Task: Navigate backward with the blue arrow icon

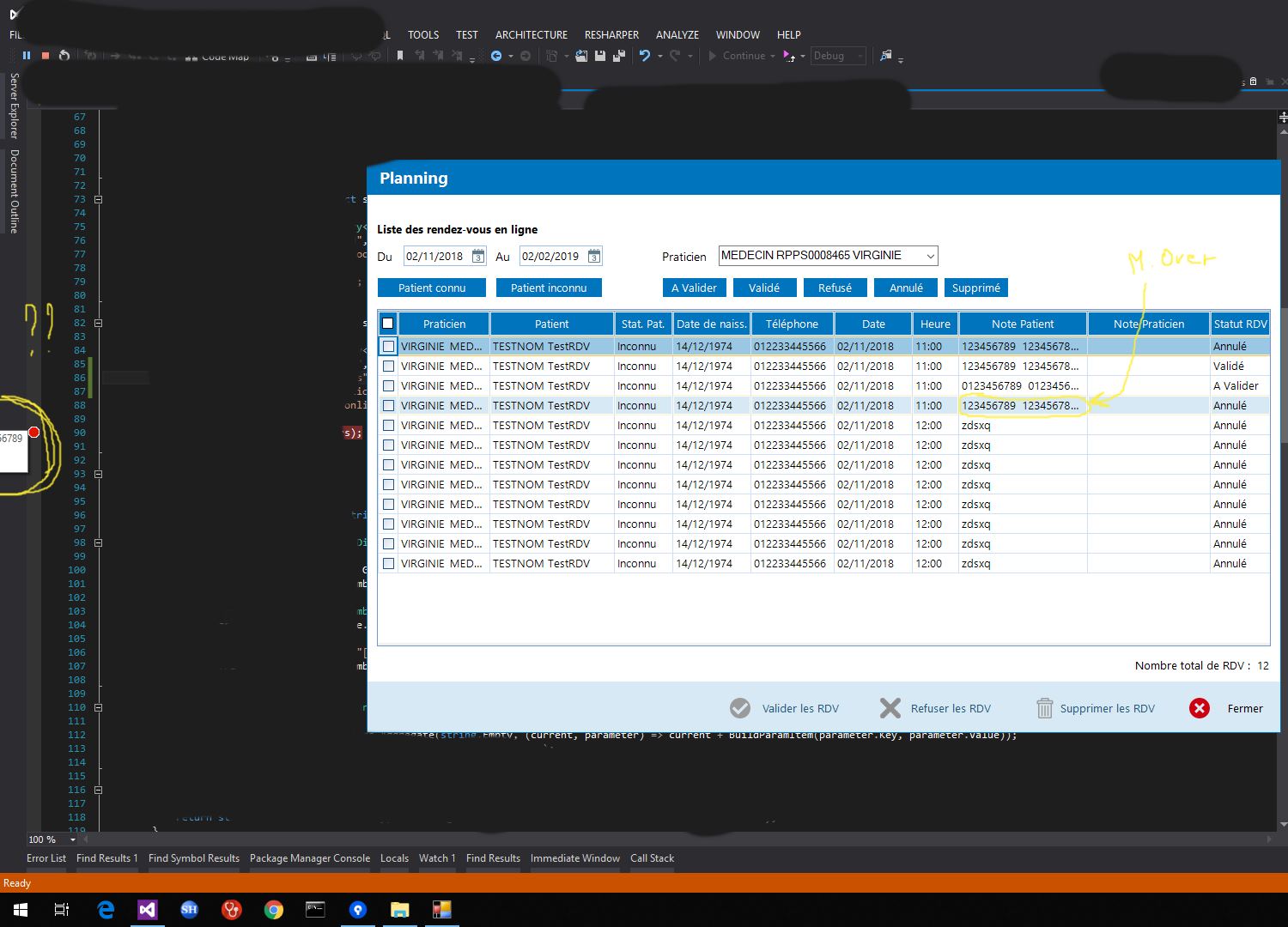Action: (x=496, y=56)
